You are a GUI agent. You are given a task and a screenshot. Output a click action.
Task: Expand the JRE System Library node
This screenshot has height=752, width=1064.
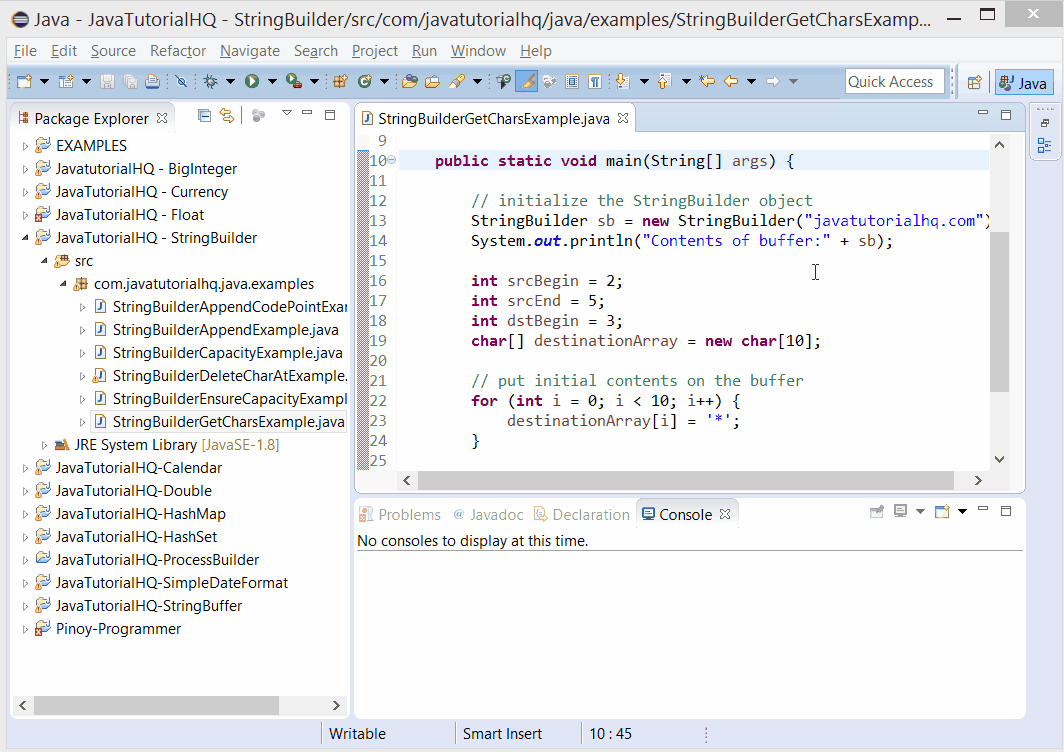(43, 444)
